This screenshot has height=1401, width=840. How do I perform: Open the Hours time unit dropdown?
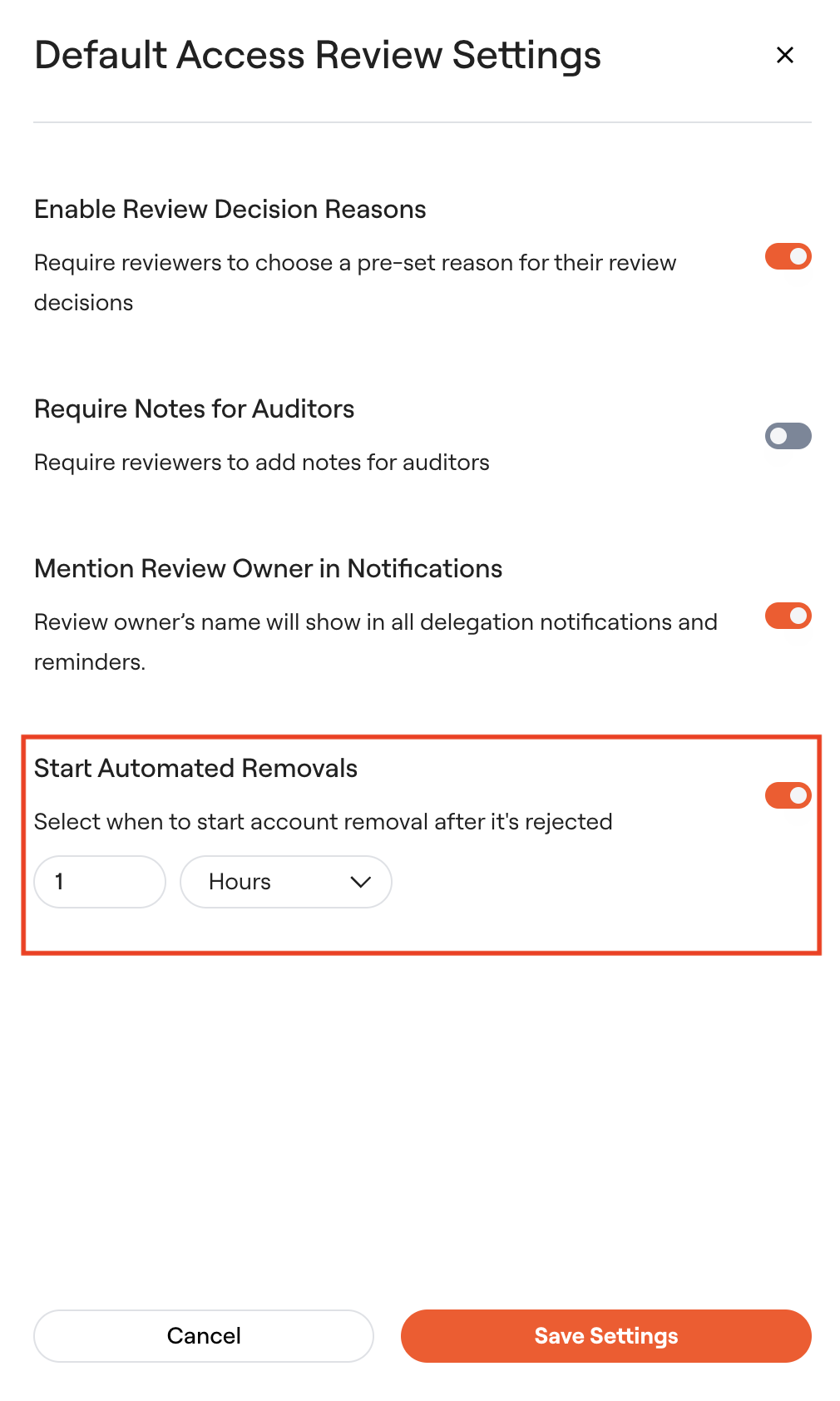pos(286,882)
